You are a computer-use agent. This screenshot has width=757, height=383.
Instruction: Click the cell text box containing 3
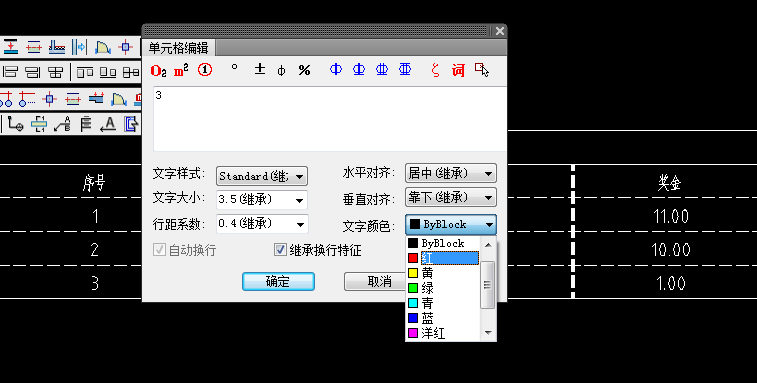pyautogui.click(x=330, y=119)
